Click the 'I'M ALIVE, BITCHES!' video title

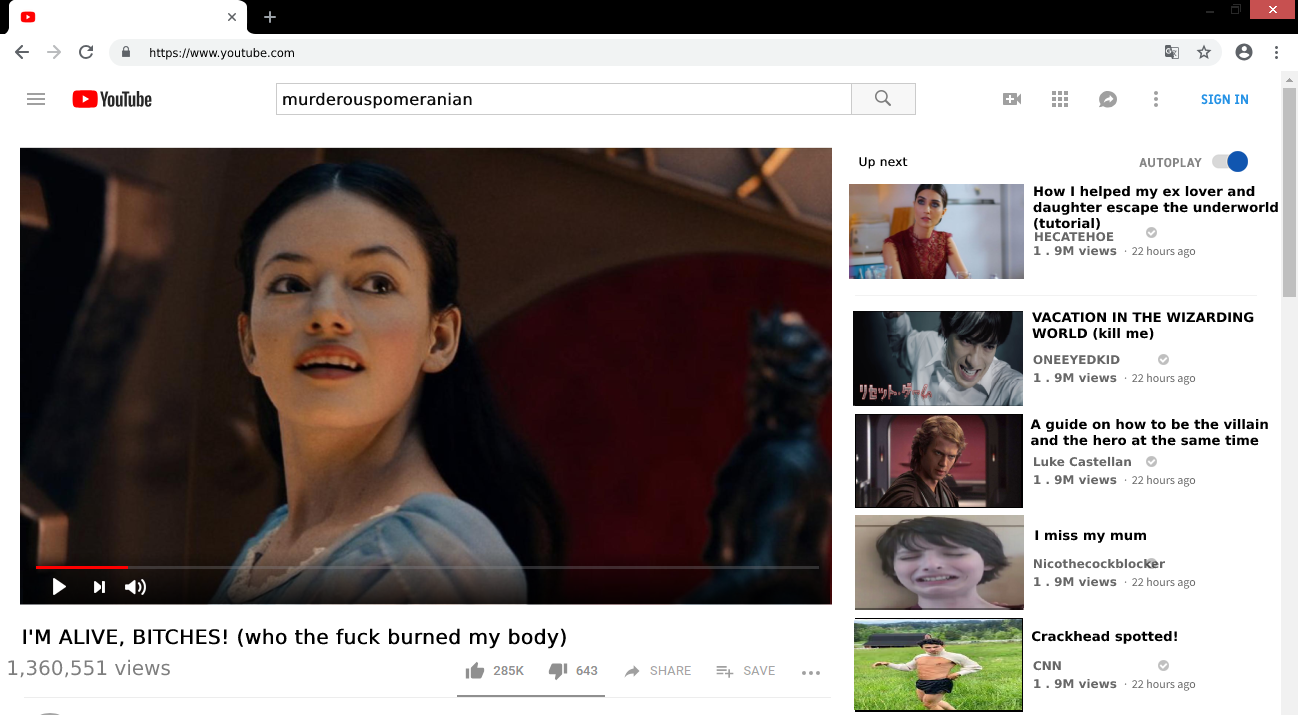(295, 637)
